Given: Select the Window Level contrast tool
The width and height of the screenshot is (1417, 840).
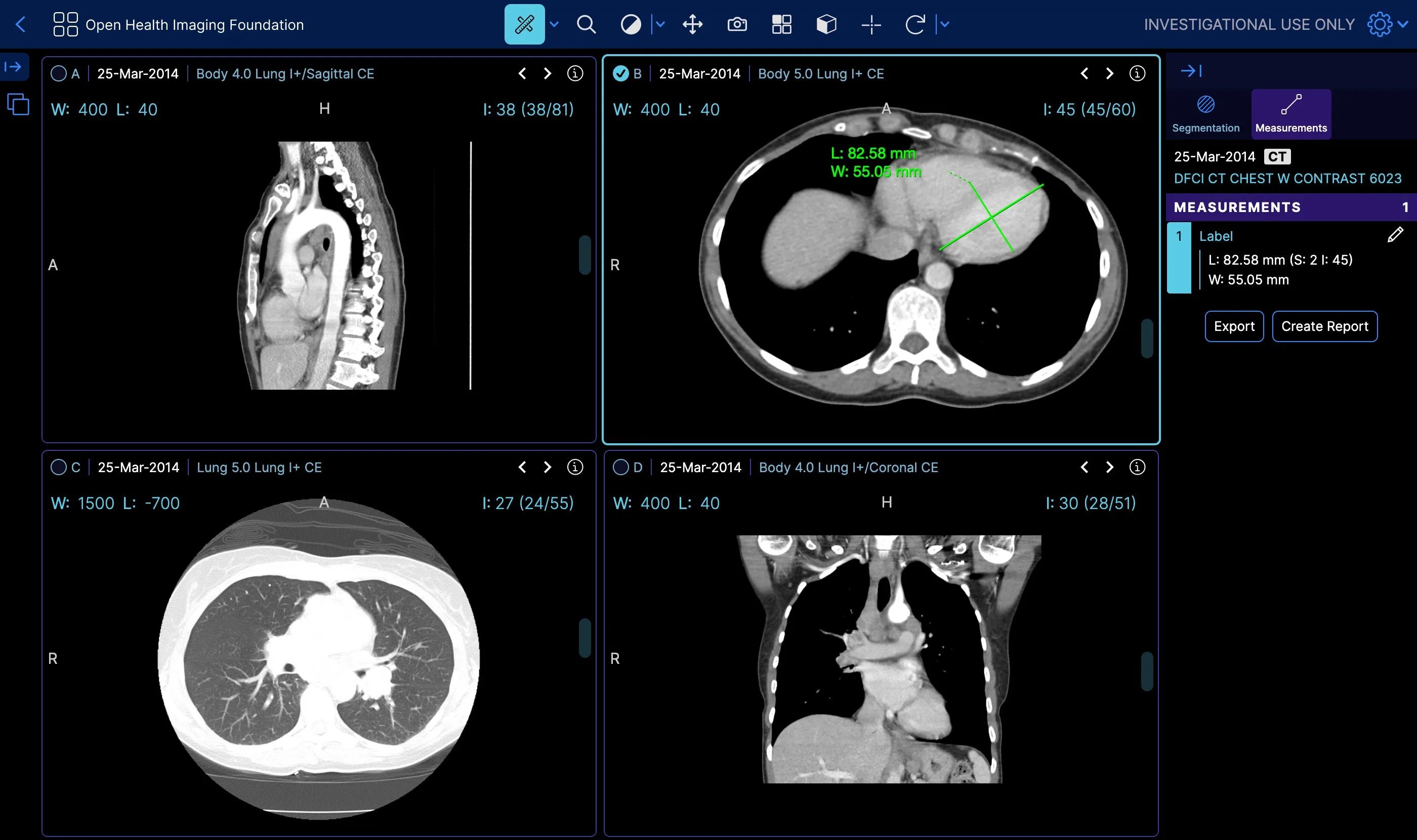Looking at the screenshot, I should click(x=630, y=24).
